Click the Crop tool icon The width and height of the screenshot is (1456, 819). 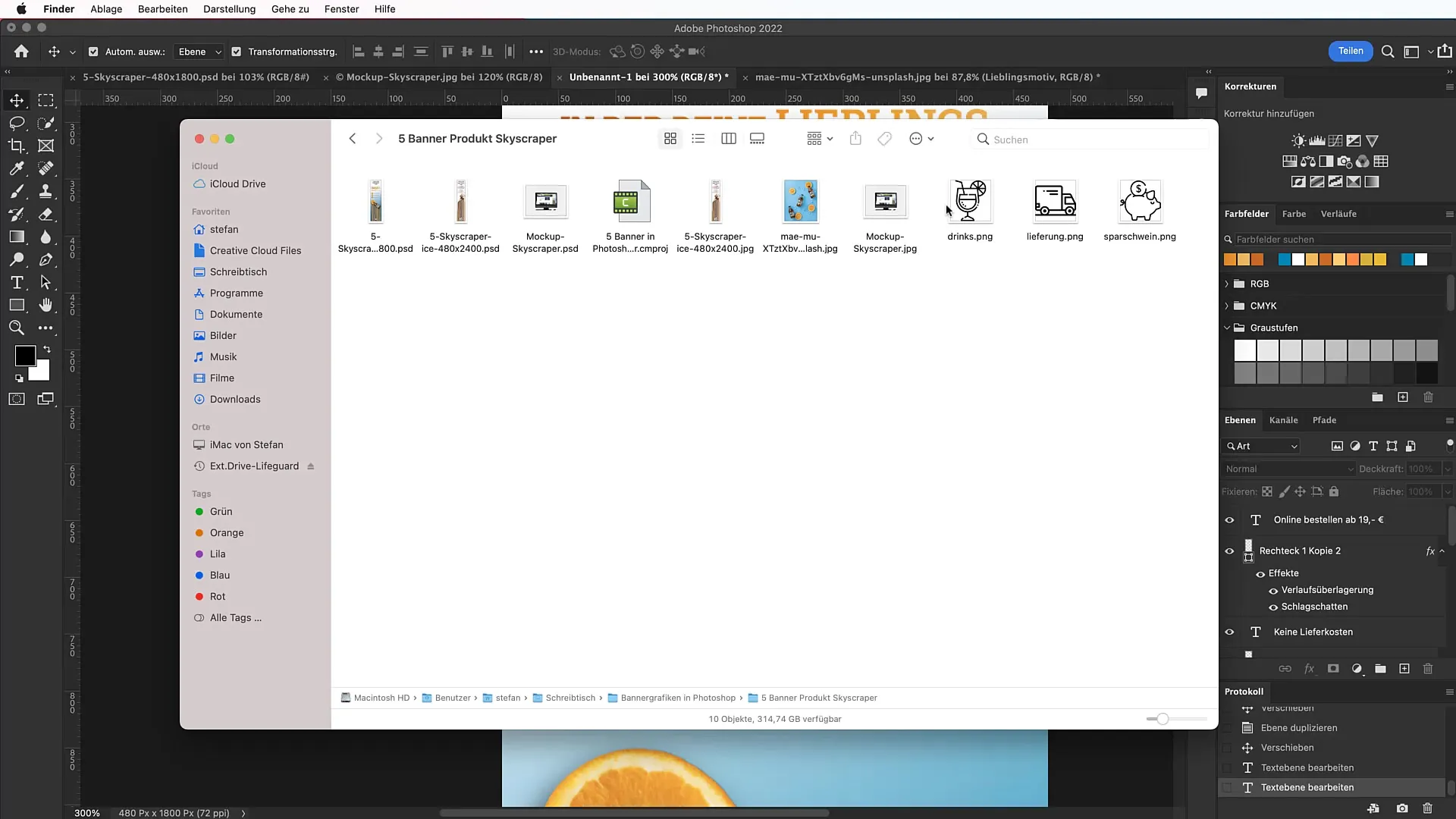(x=17, y=145)
